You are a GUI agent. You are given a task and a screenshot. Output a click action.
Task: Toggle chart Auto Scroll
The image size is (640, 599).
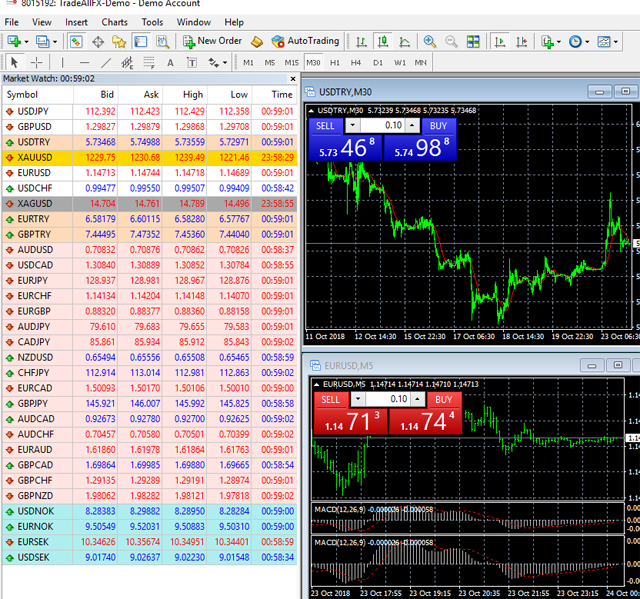point(500,42)
